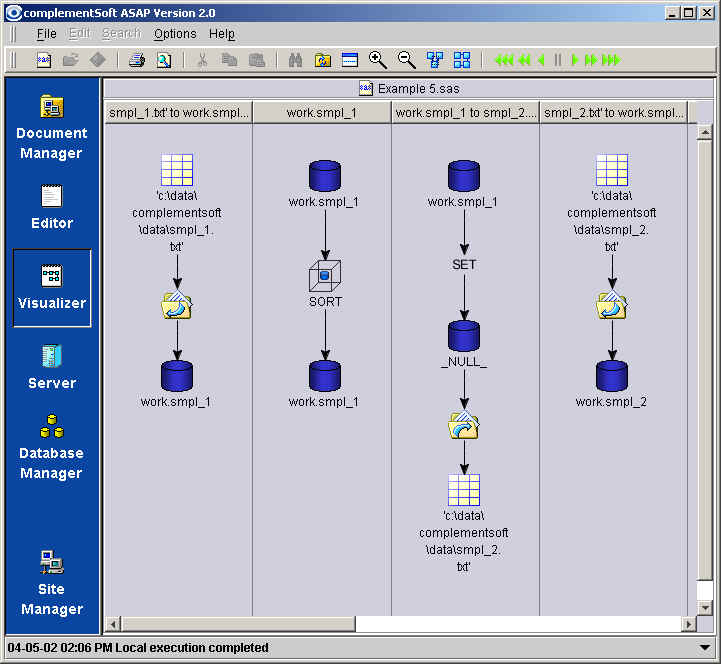Click the new SAS file toolbar icon

click(44, 60)
